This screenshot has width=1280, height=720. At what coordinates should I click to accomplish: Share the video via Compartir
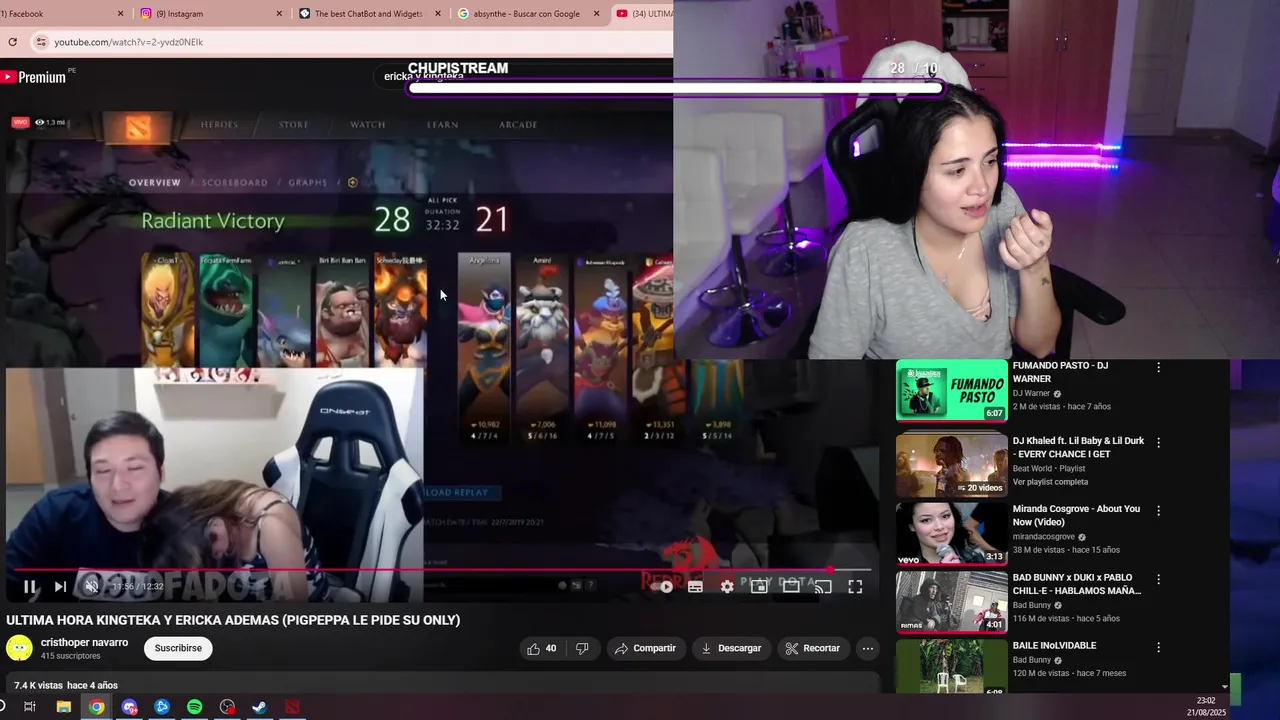click(645, 648)
